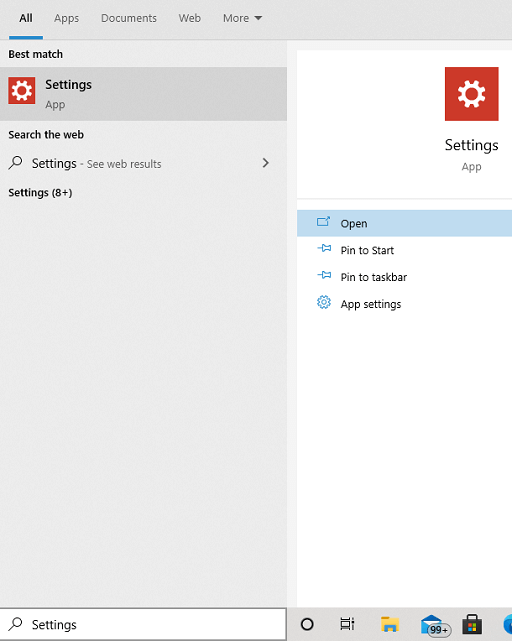Open Task View on the taskbar
The image size is (512, 641).
tap(347, 624)
